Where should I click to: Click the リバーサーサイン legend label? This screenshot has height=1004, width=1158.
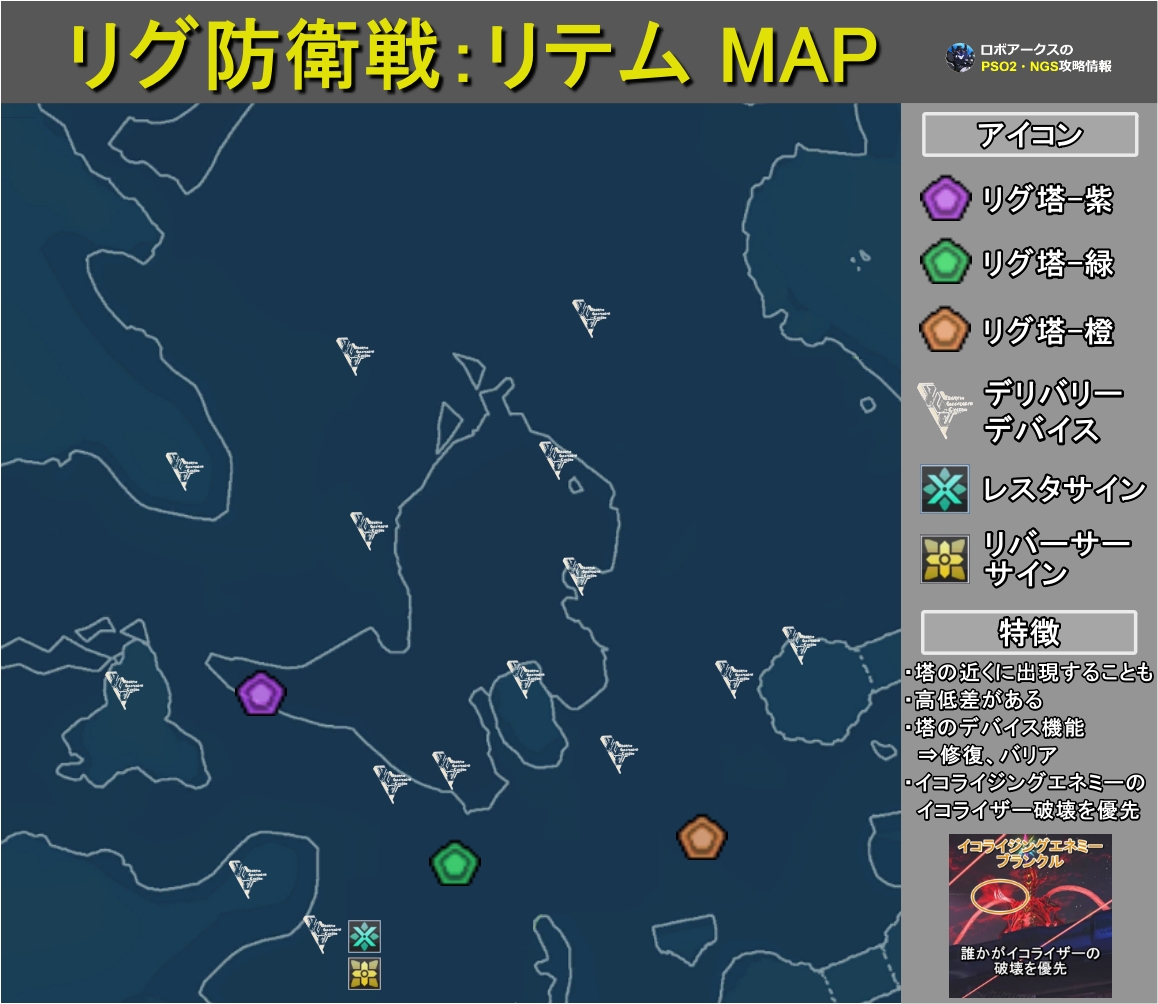point(1057,559)
